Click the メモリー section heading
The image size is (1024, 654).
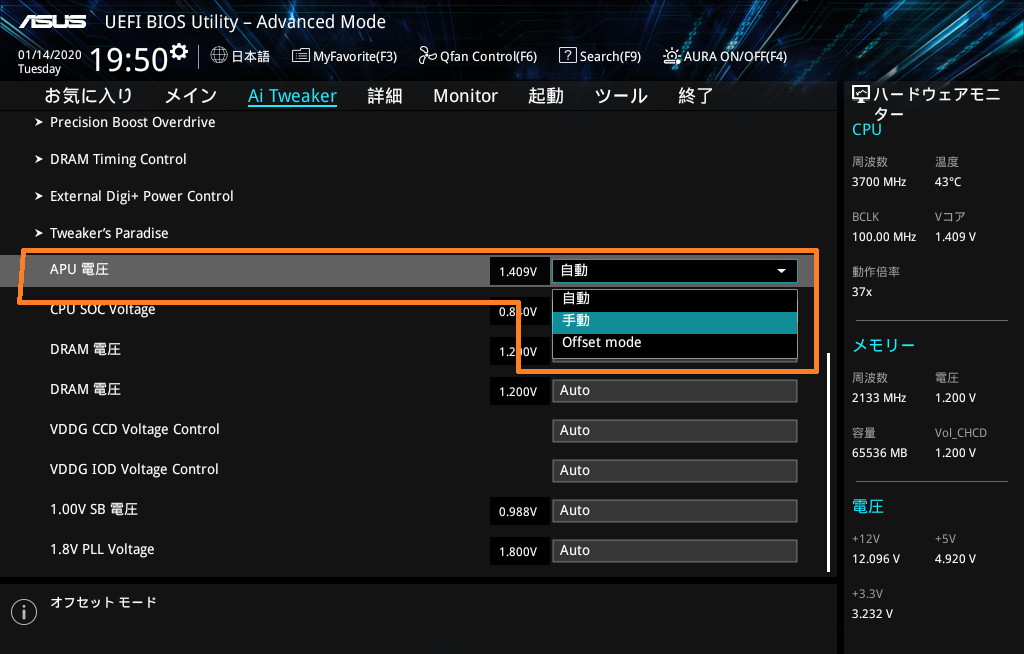[883, 345]
